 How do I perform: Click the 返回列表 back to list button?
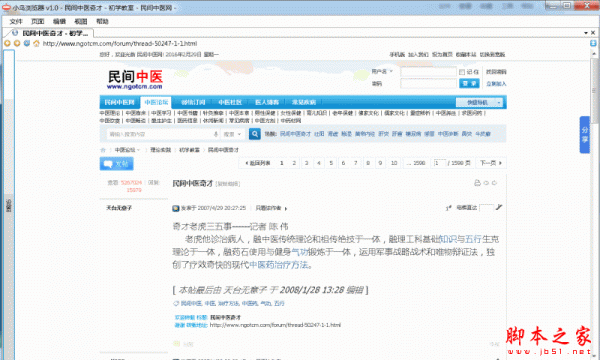(x=257, y=163)
